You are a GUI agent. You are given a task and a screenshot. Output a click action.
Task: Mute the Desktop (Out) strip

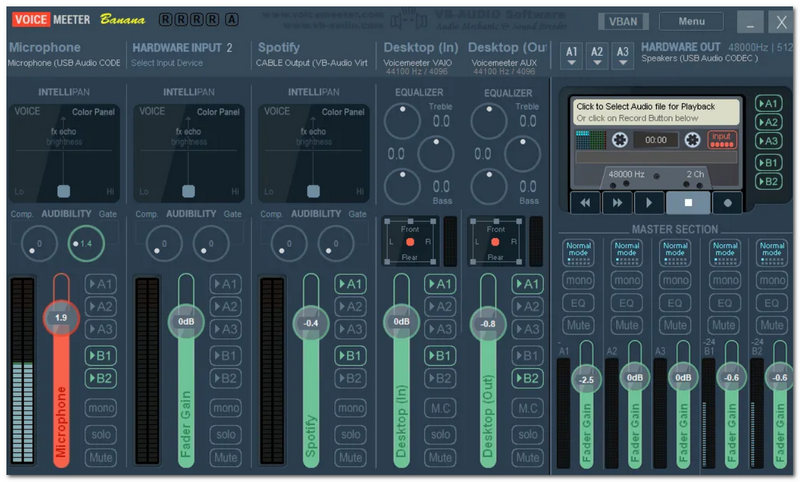pos(528,458)
